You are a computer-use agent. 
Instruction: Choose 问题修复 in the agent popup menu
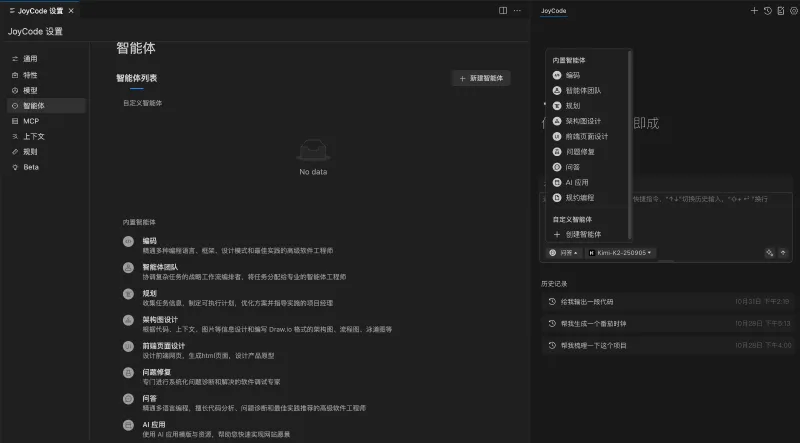pos(588,152)
